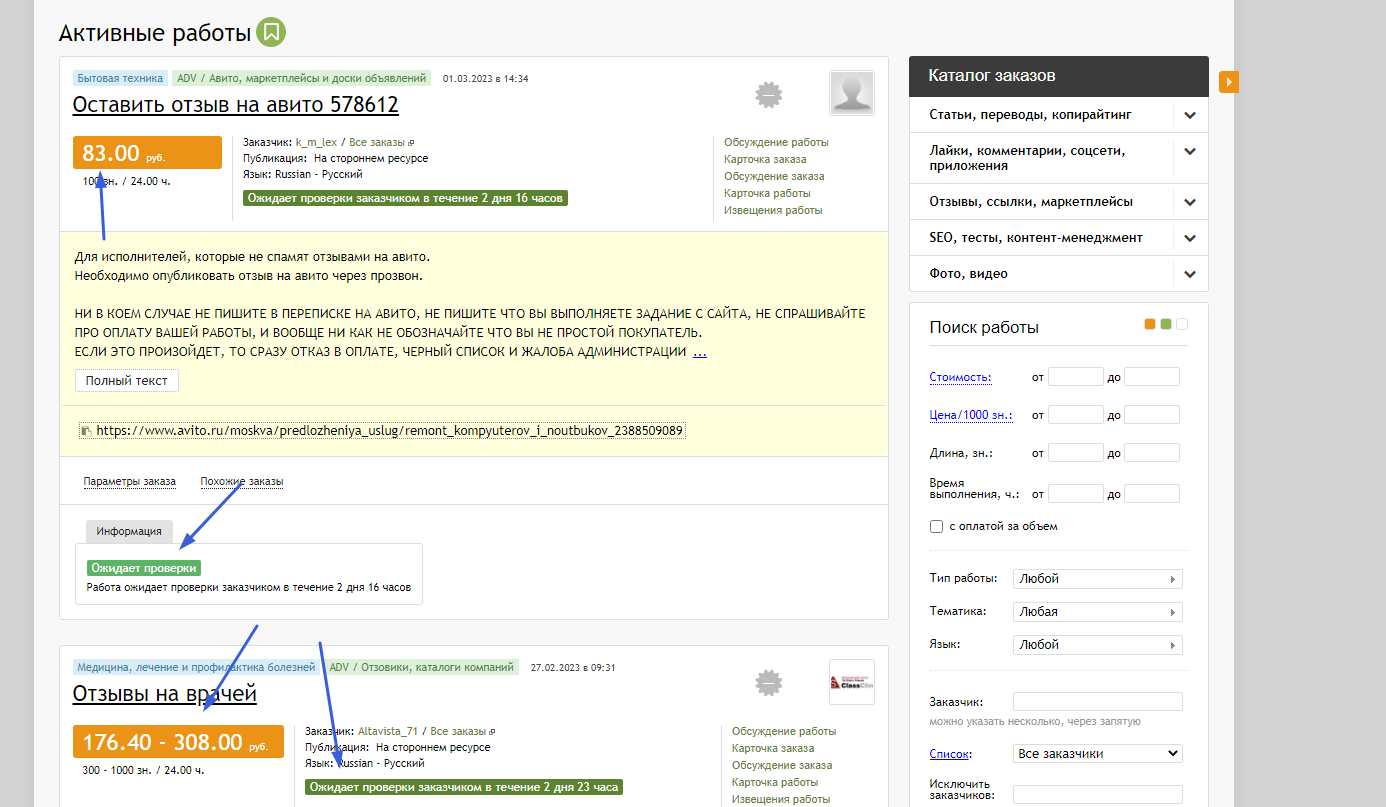Click the white square icon in Поиск работы

pos(1182,324)
